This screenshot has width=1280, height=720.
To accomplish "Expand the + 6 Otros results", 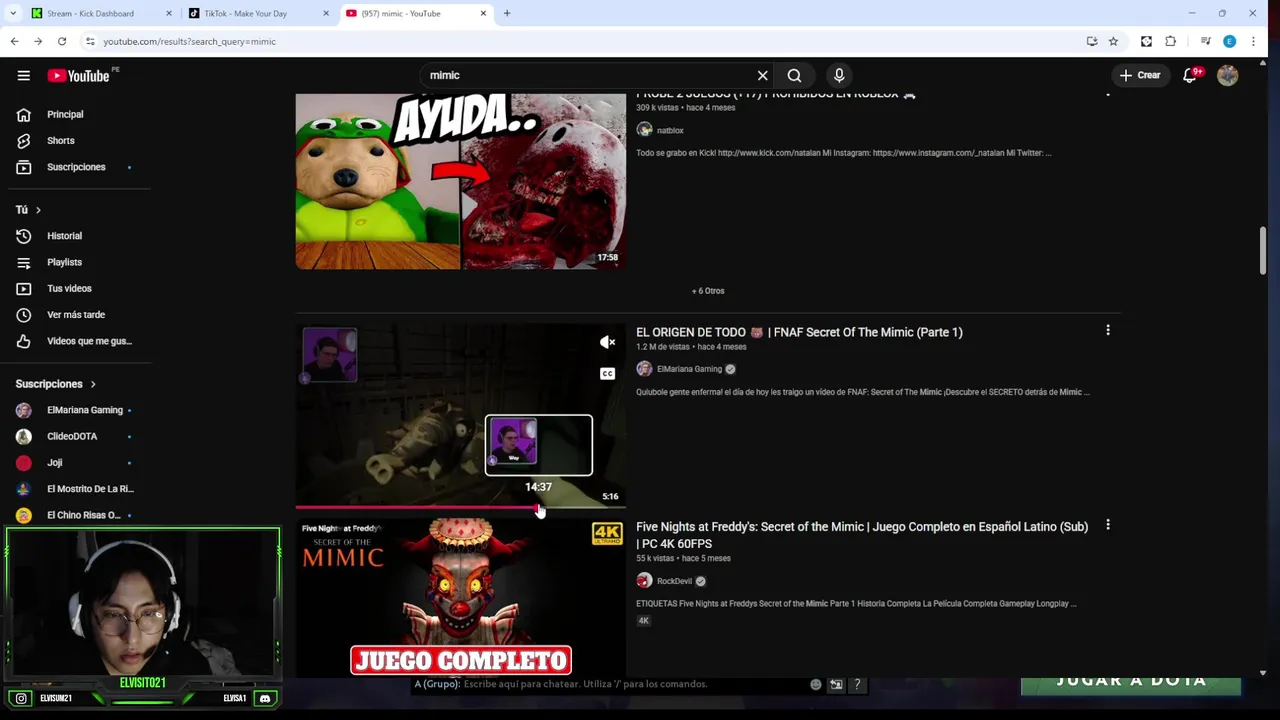I will coord(708,291).
